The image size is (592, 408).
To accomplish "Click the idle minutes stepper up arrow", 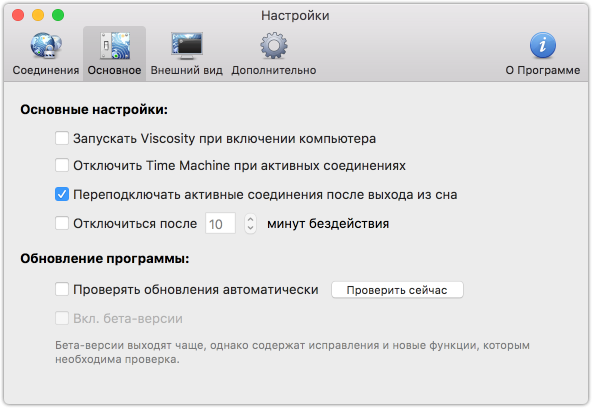I will 250,219.
